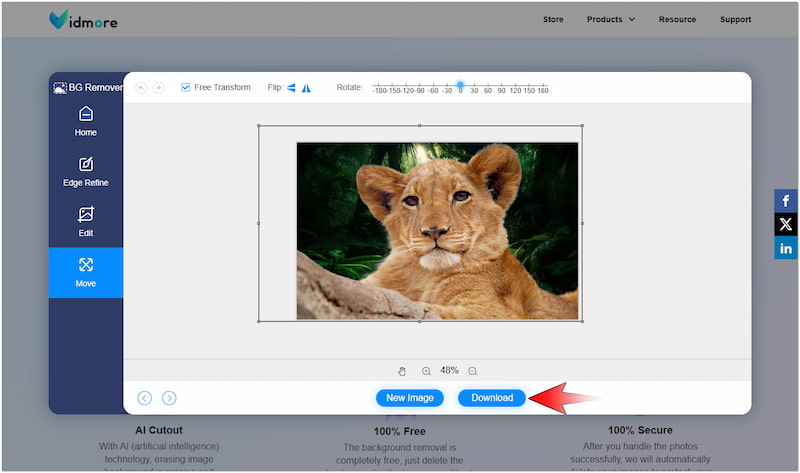Share on X (Twitter)
The image size is (800, 473).
pyautogui.click(x=786, y=224)
